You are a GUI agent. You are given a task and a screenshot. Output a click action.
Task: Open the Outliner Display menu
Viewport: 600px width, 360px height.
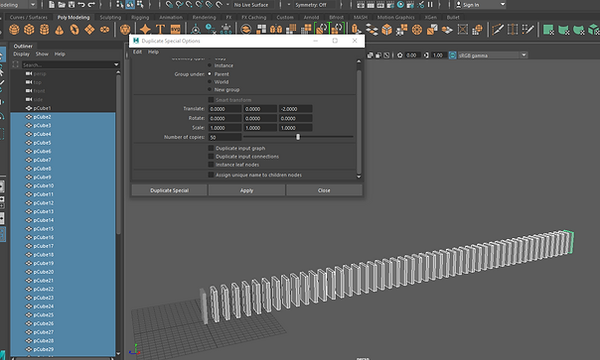[21, 54]
